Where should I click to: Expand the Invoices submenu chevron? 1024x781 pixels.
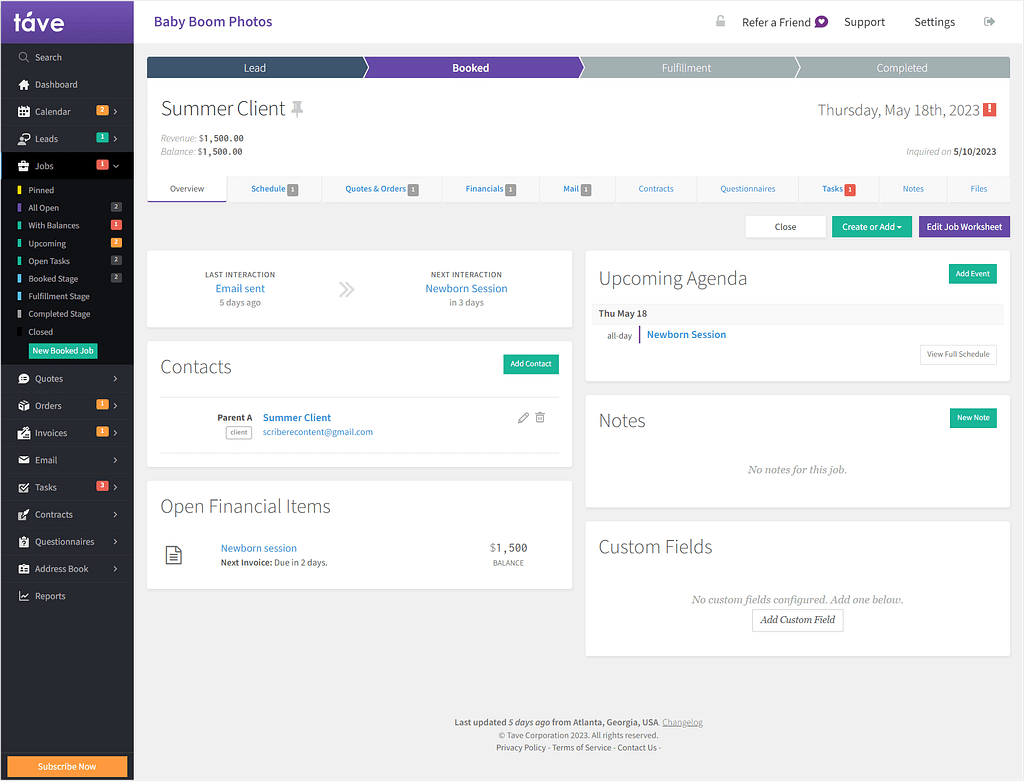116,433
